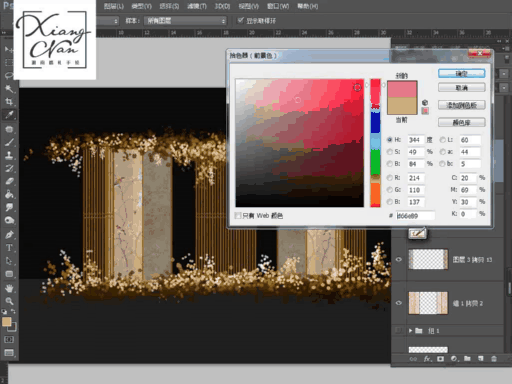Viewport: 512px width, 384px height.
Task: Select the History Brush tool
Action: click(9, 168)
